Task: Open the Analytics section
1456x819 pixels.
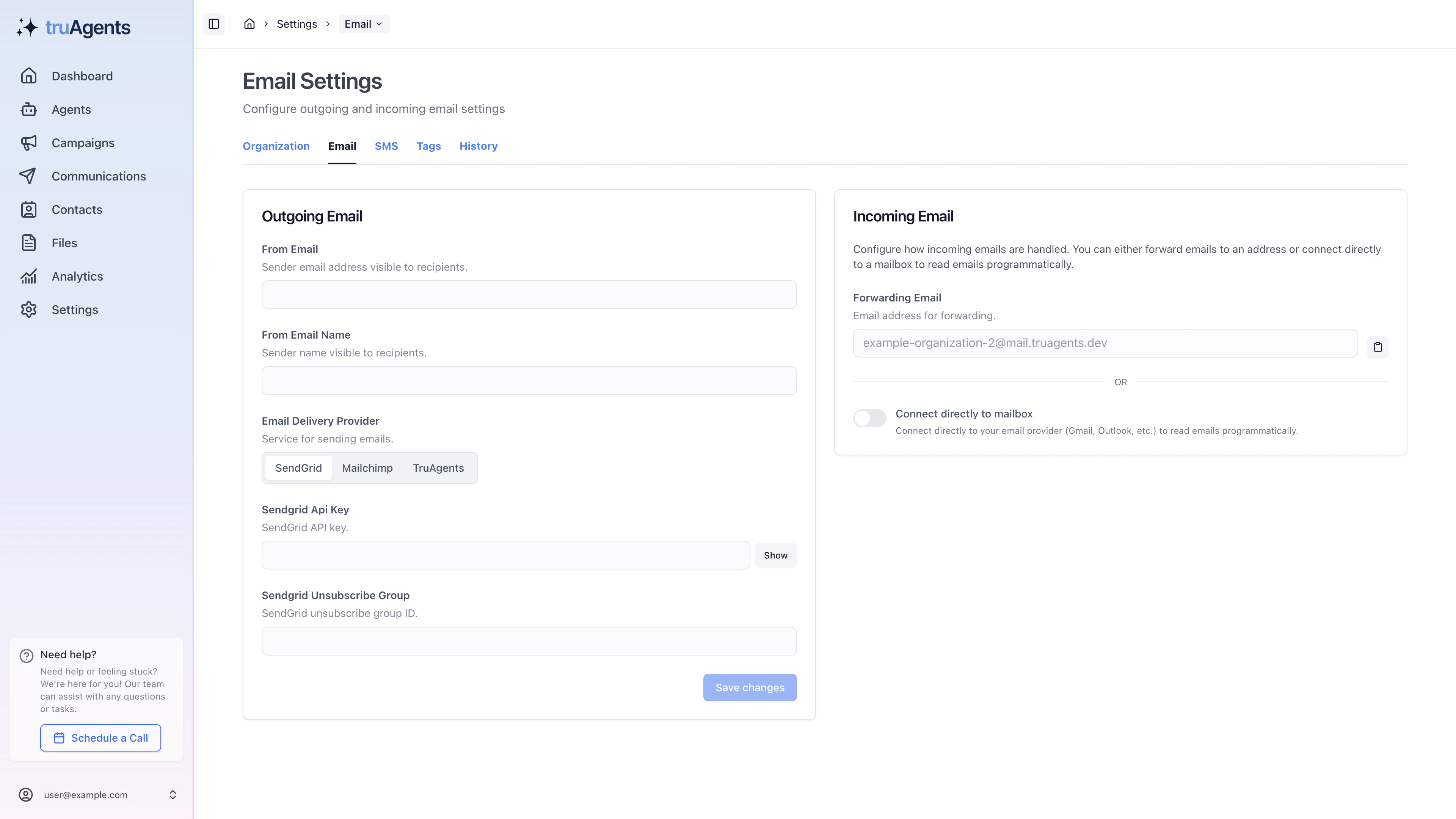Action: [x=77, y=276]
